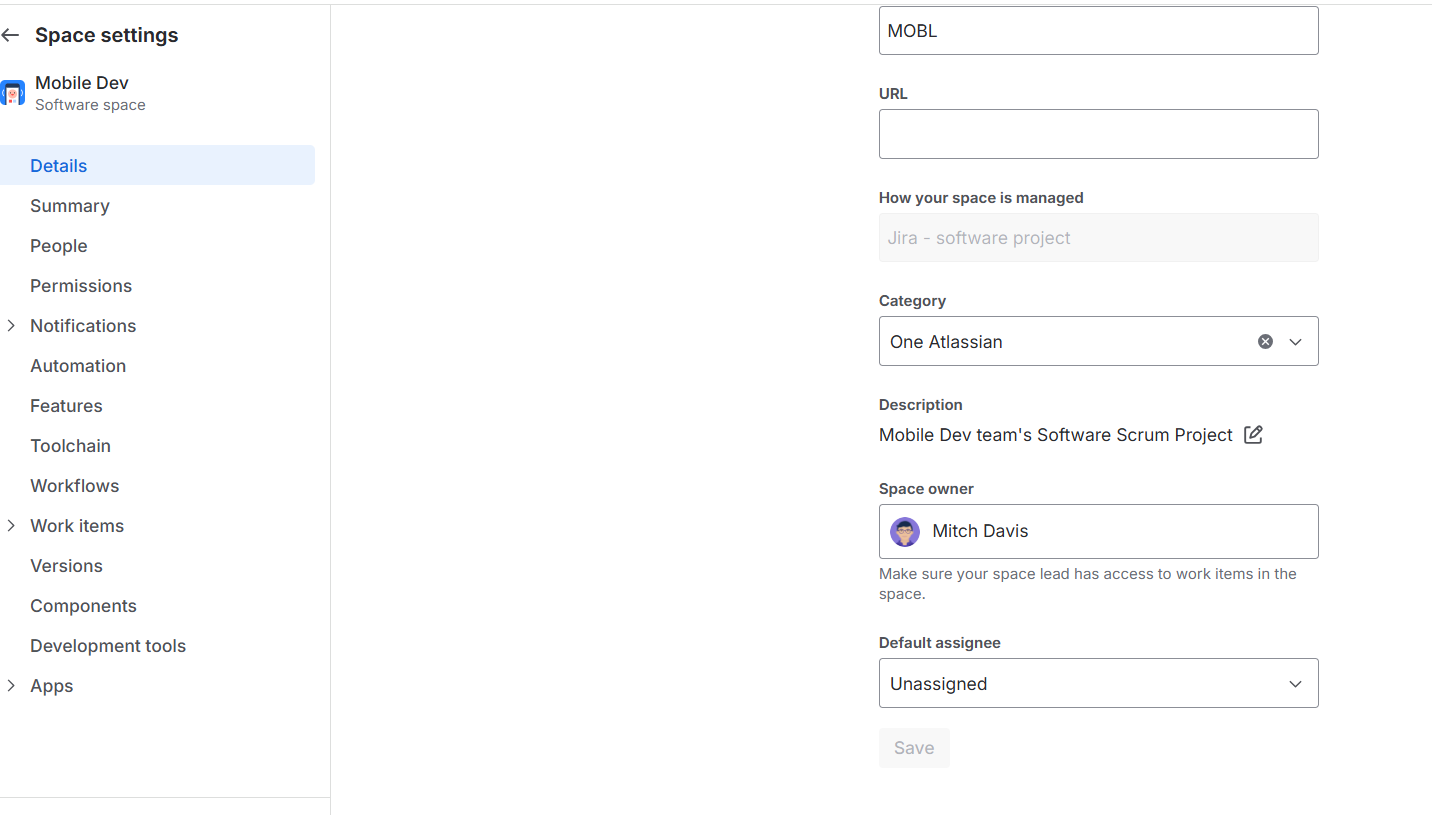Click the Mobile Dev space avatar icon
This screenshot has height=815, width=1432.
click(x=12, y=93)
